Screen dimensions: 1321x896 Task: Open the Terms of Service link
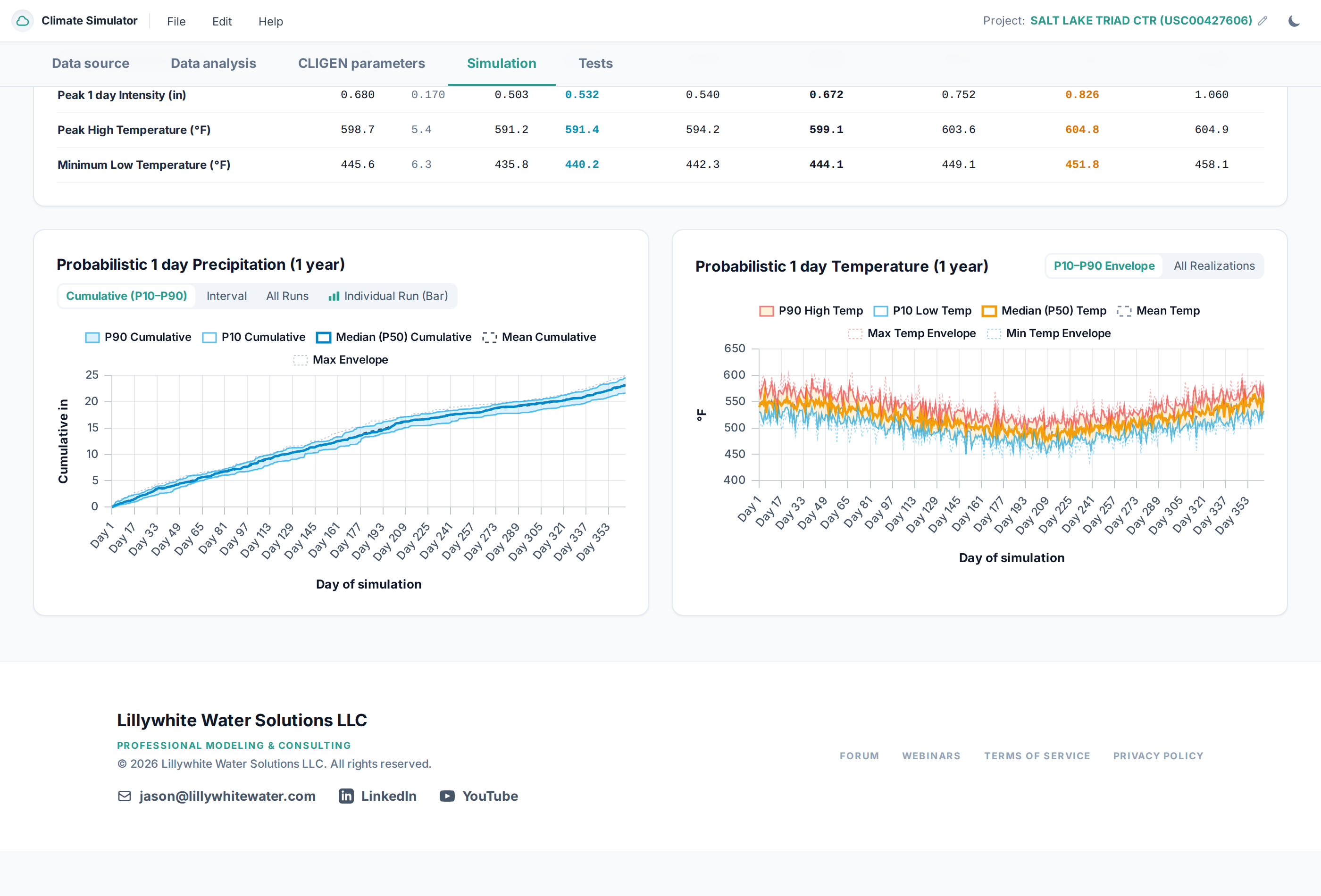pos(1037,755)
